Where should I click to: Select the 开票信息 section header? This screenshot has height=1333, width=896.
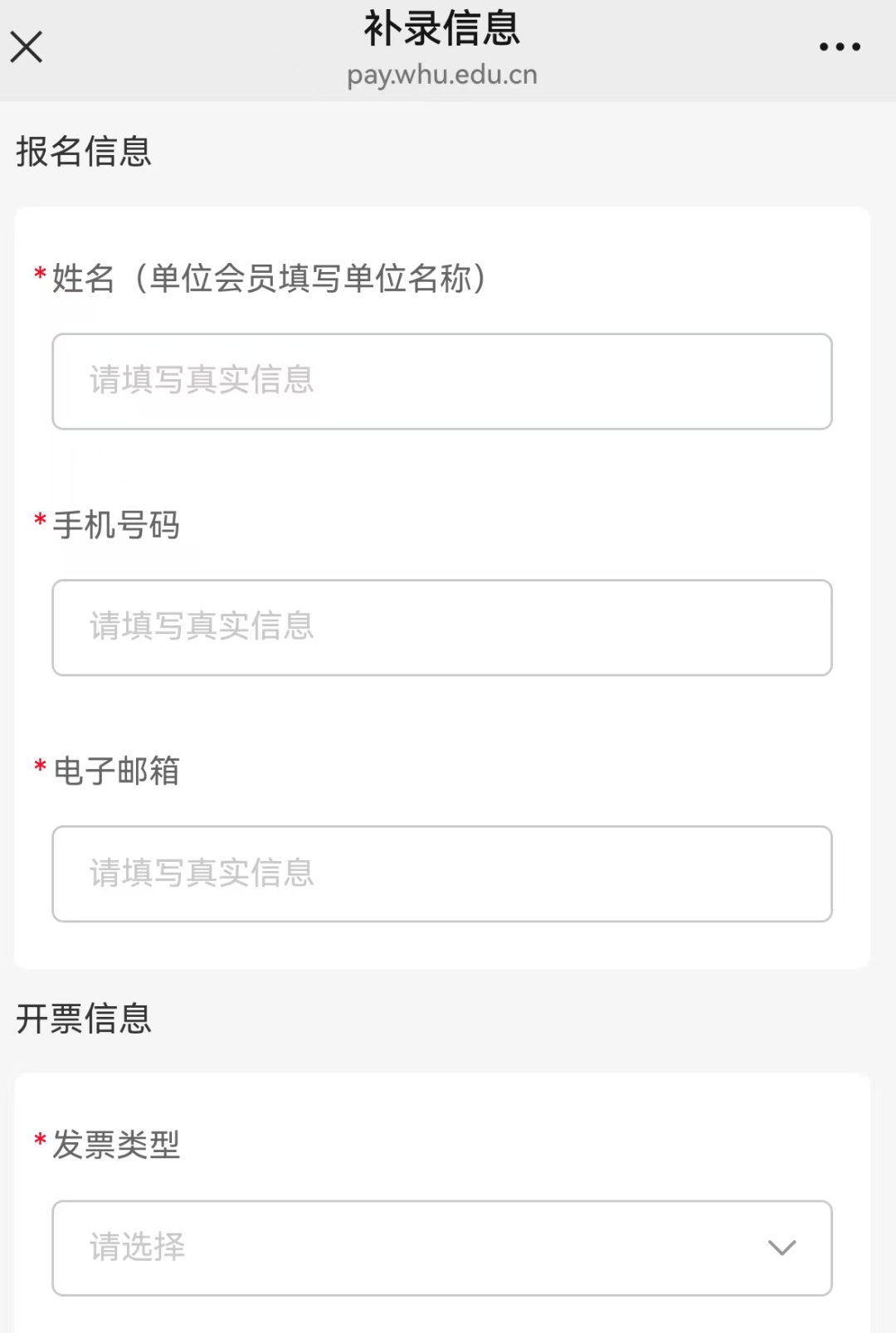click(84, 1019)
